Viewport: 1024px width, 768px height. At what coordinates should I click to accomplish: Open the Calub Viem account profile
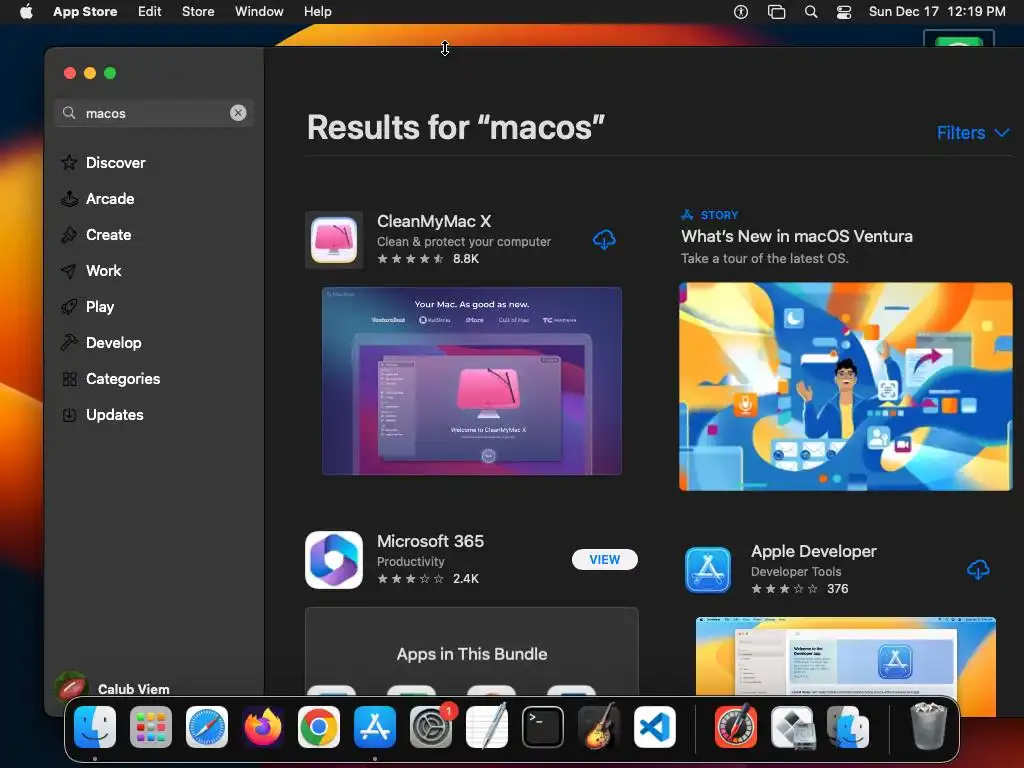[x=112, y=688]
